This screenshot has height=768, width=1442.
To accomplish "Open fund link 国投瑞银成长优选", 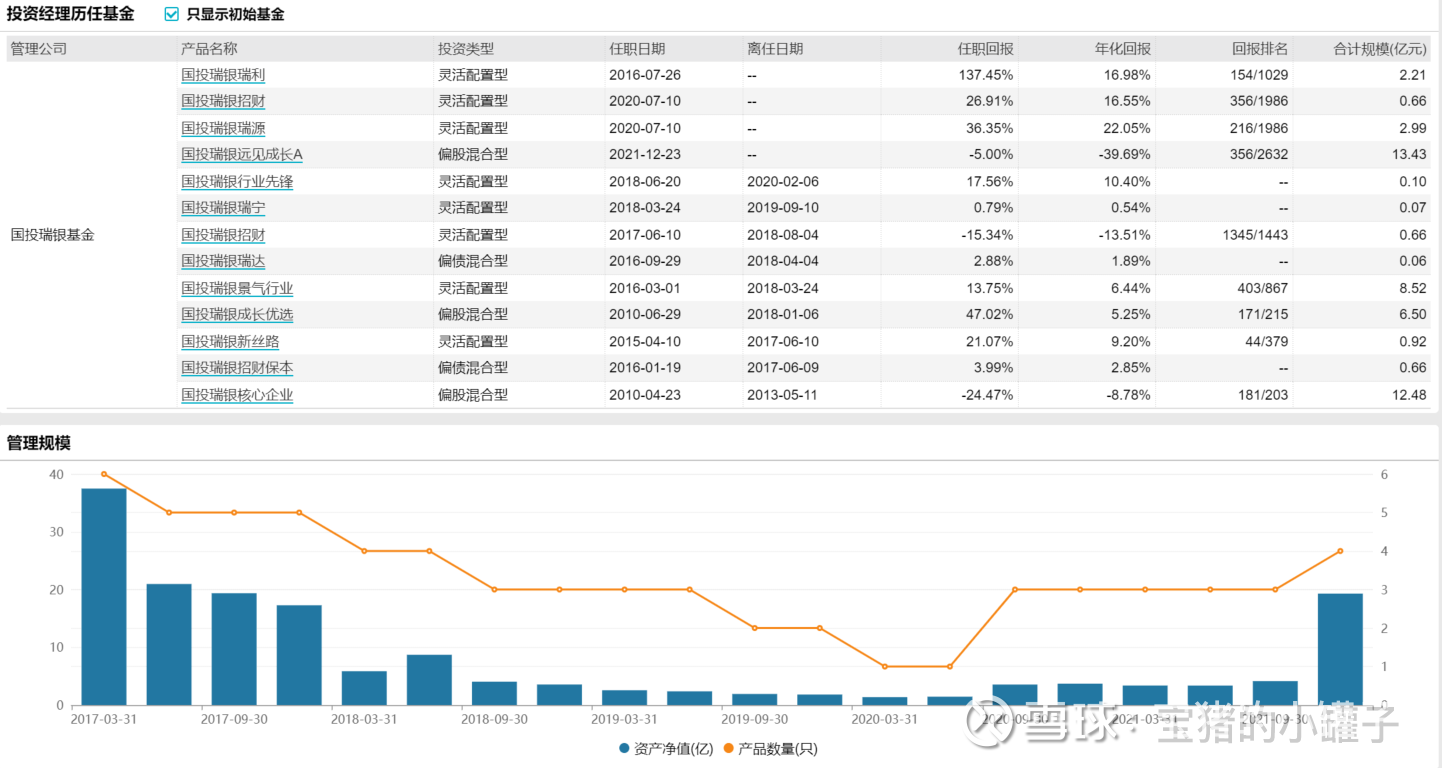I will coord(237,315).
